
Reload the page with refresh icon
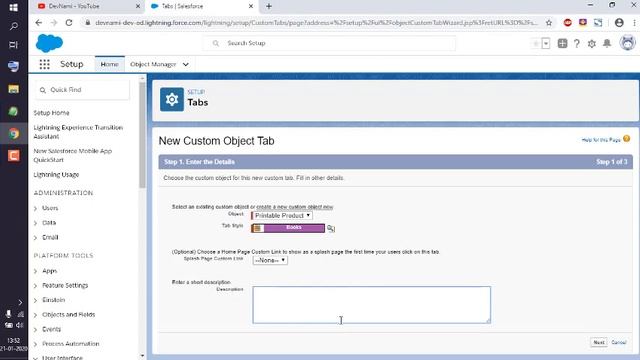coord(69,23)
